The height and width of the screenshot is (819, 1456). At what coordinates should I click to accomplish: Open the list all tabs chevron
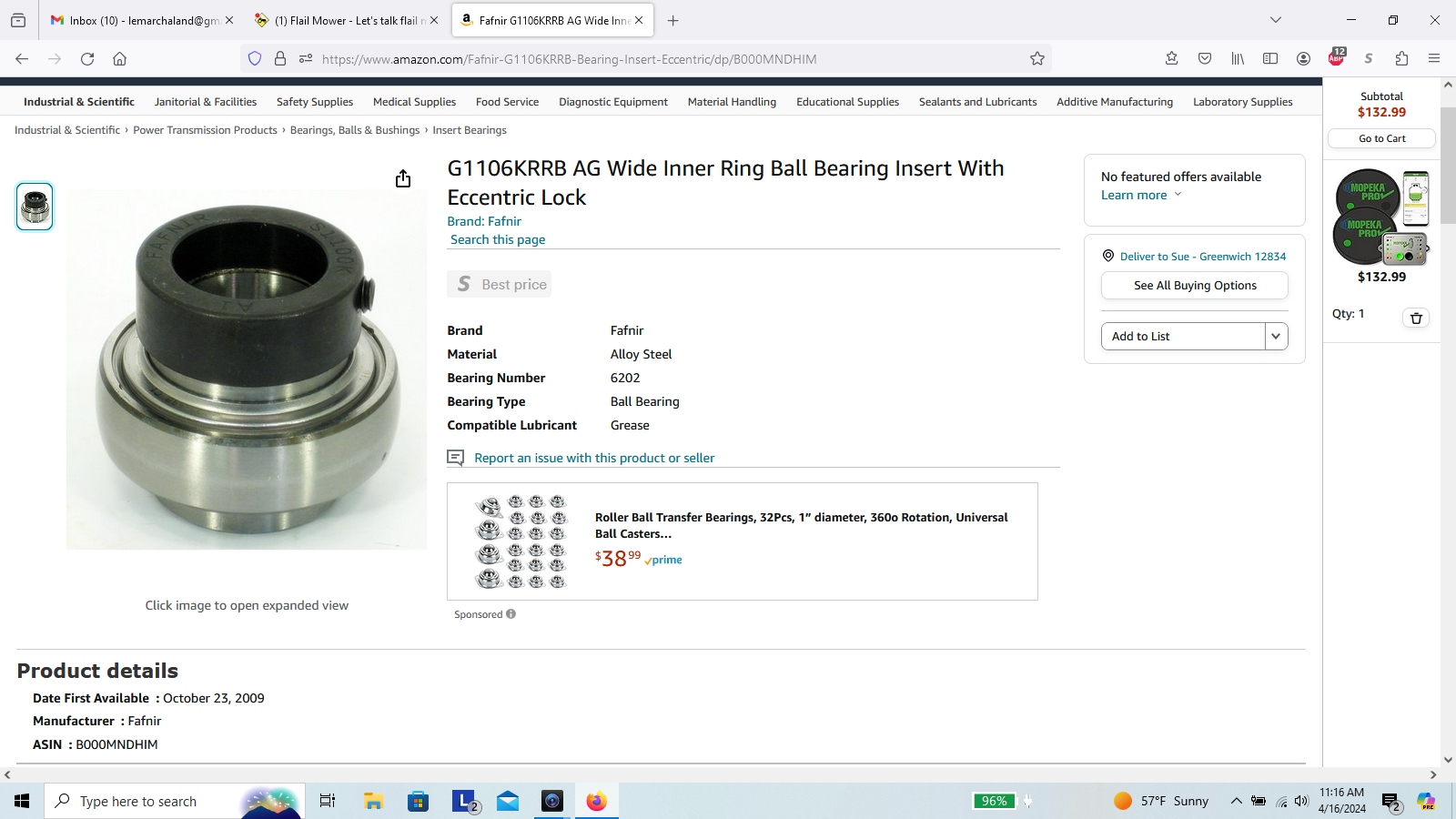click(1276, 20)
